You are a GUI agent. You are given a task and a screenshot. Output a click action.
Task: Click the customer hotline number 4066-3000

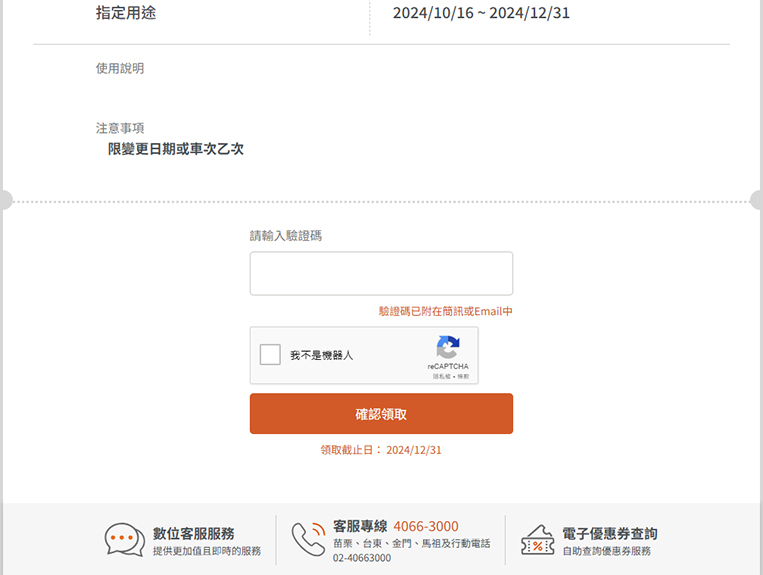click(x=426, y=526)
